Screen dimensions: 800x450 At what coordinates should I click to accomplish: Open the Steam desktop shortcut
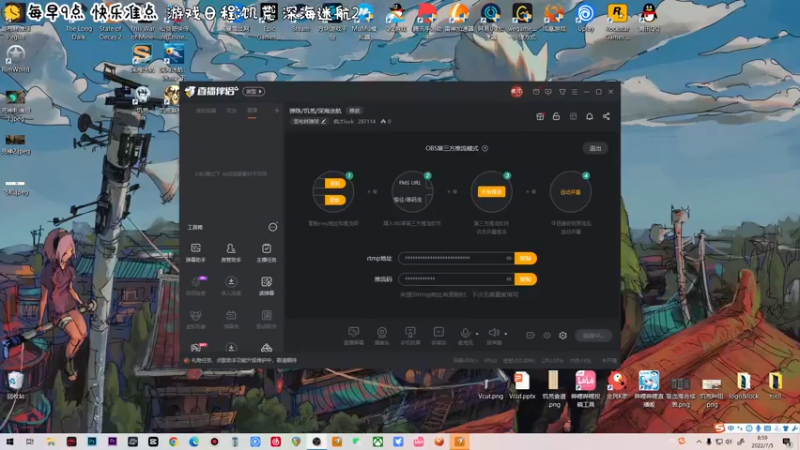301,19
